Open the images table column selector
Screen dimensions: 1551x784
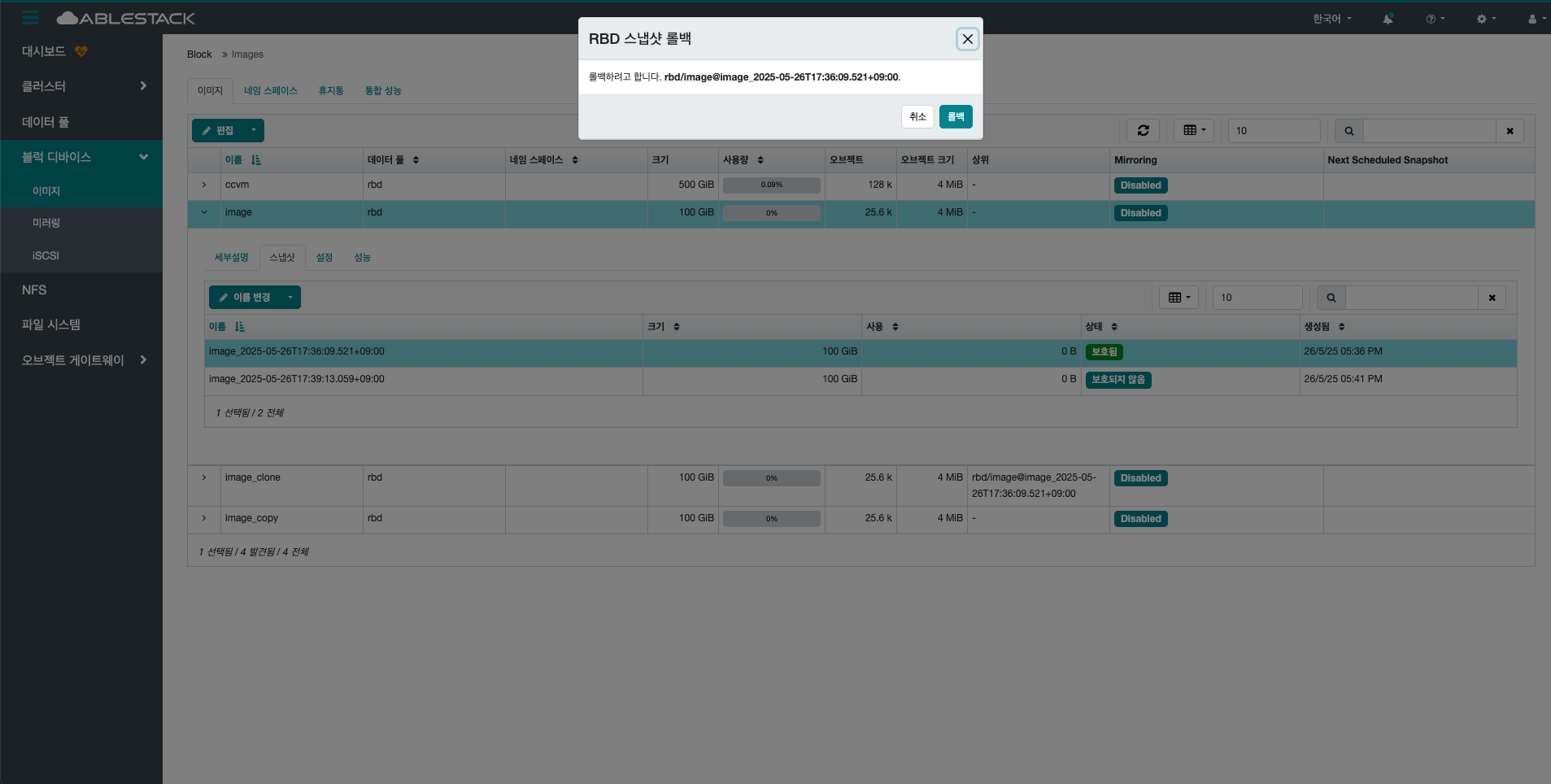click(x=1194, y=130)
